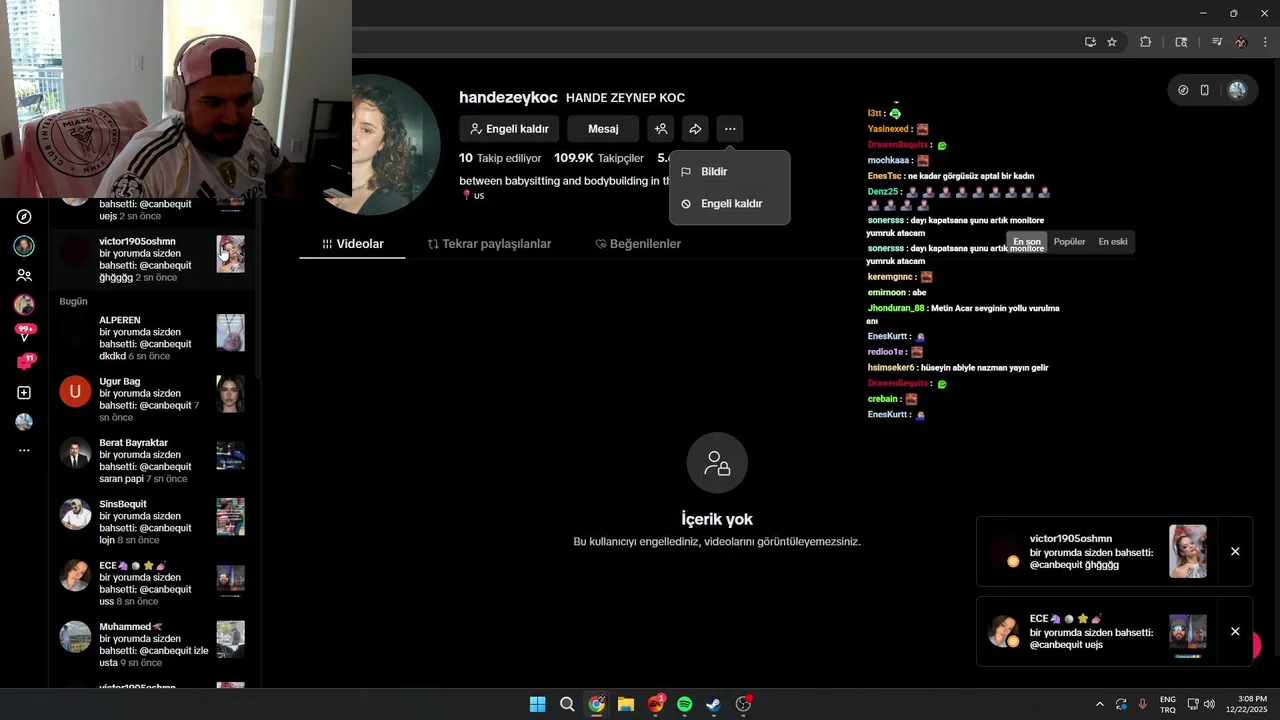Open the 109.9K Takipçiler list

[x=599, y=158]
